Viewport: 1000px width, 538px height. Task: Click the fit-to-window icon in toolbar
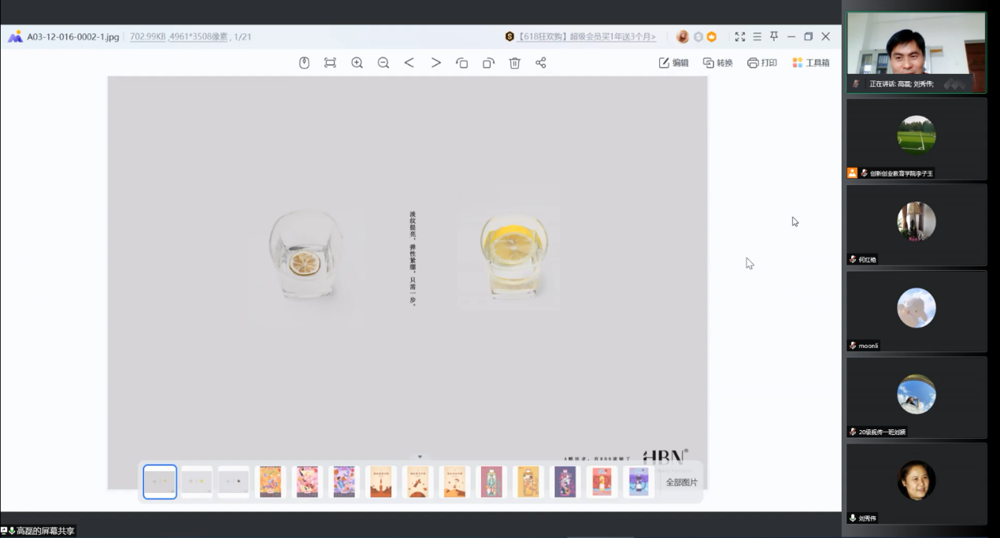(330, 63)
